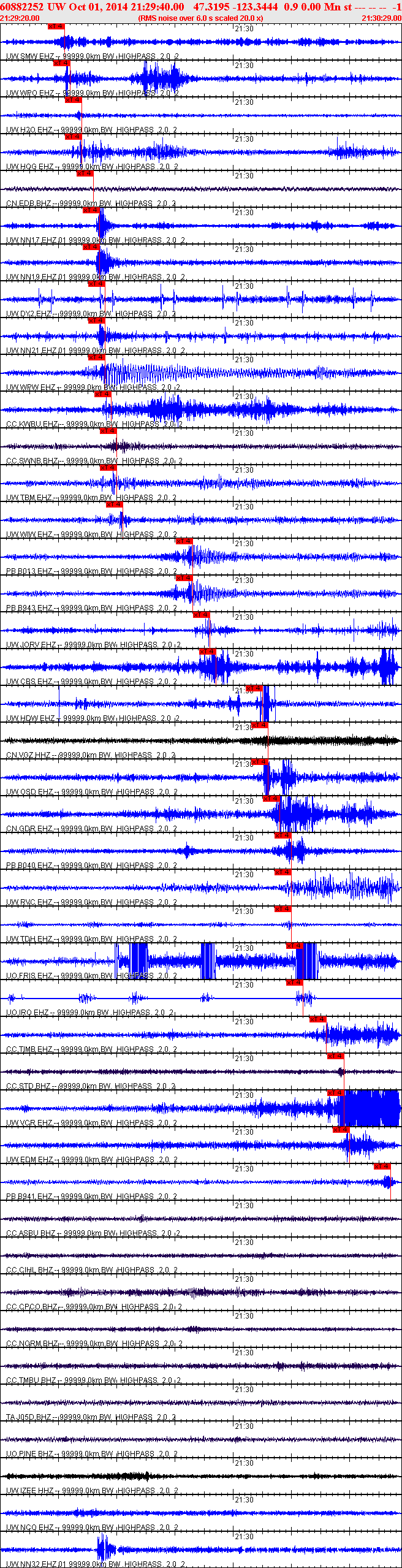The width and height of the screenshot is (402, 1568).
Task: Click the red pick flag on UW.EDM trace
Action: [341, 1130]
